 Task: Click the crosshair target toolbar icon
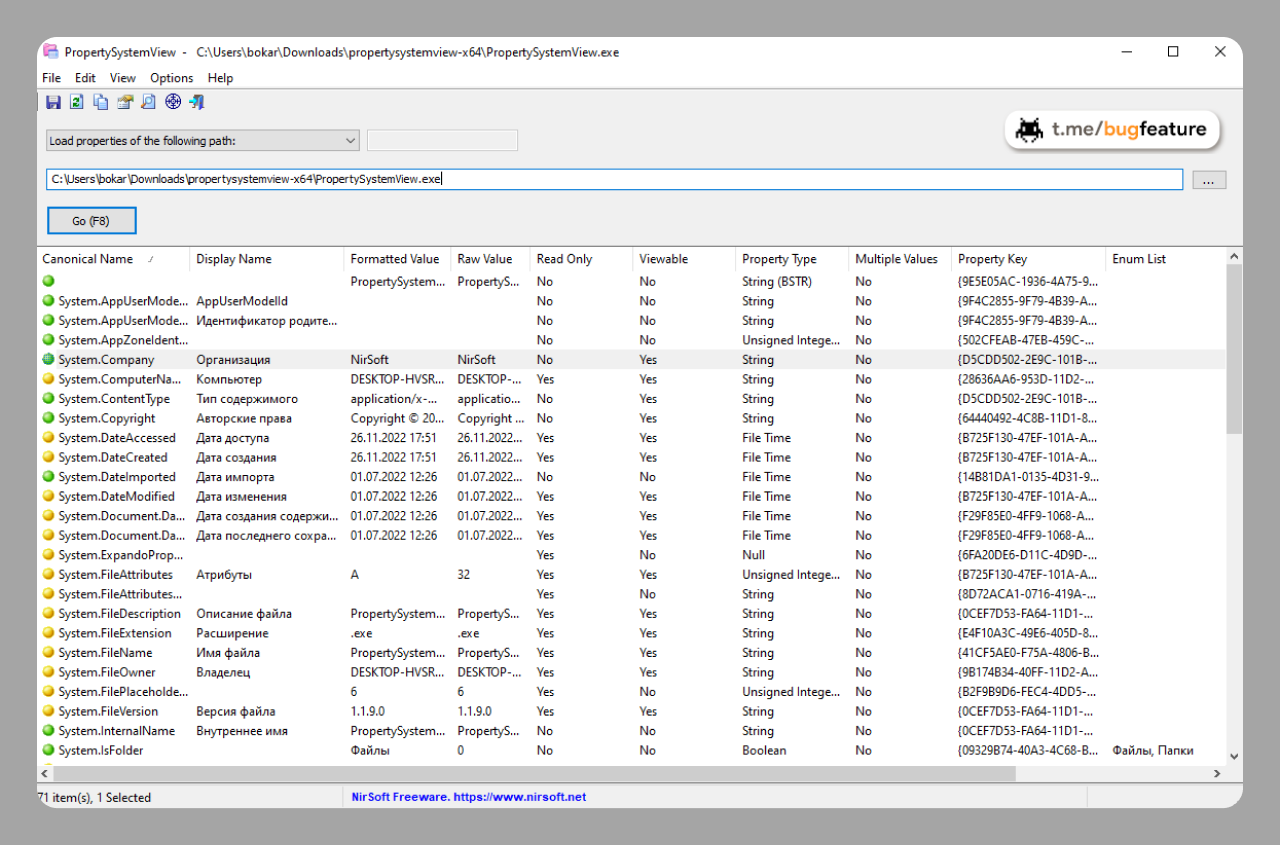173,102
